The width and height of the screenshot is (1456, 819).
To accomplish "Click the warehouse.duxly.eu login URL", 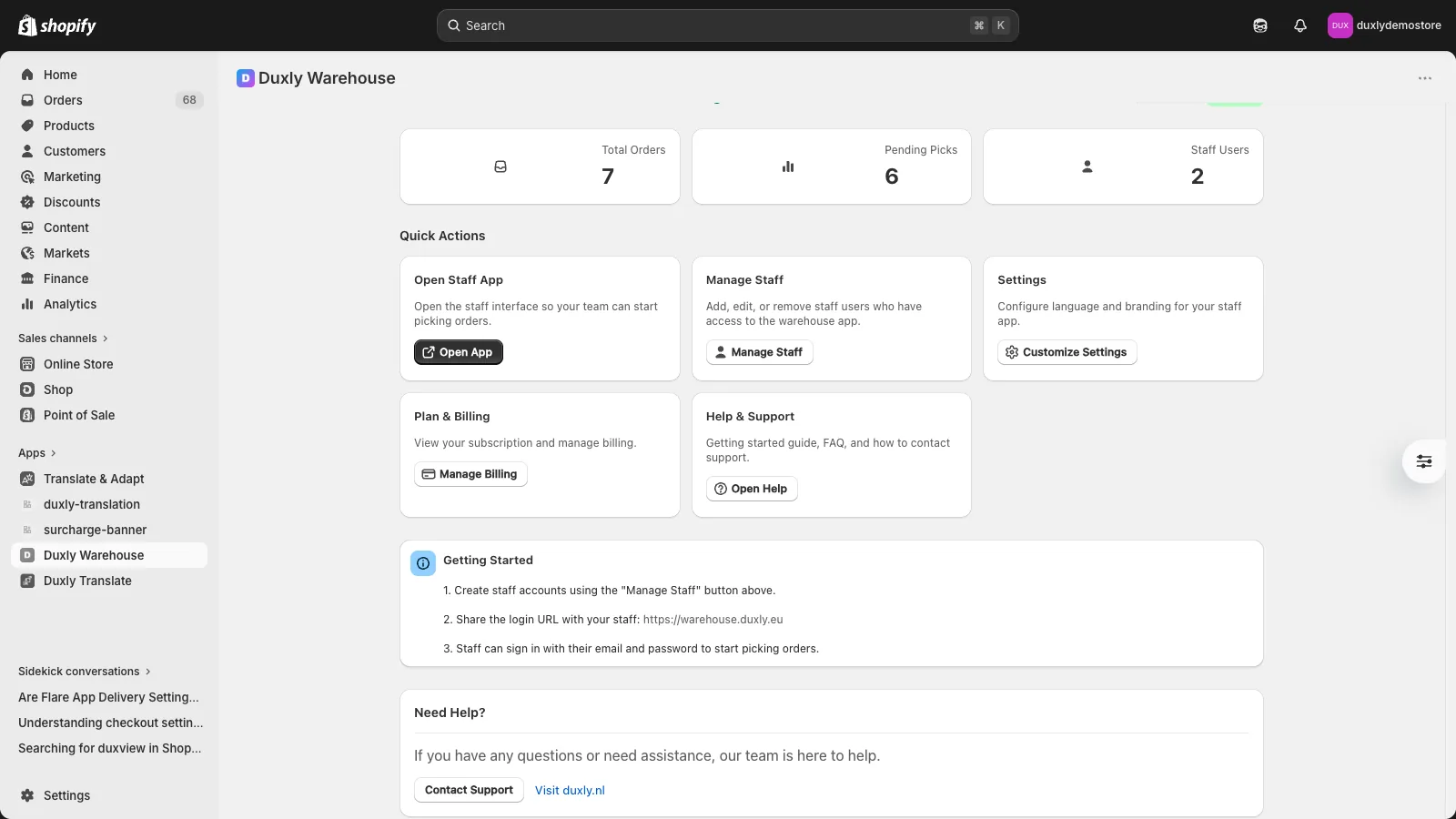I will 713,620.
